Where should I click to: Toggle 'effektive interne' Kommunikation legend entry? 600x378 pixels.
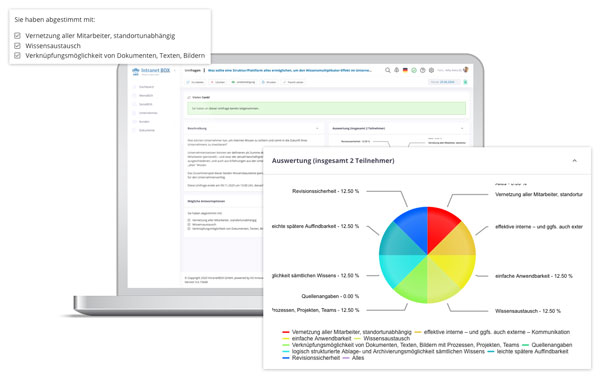coord(492,332)
